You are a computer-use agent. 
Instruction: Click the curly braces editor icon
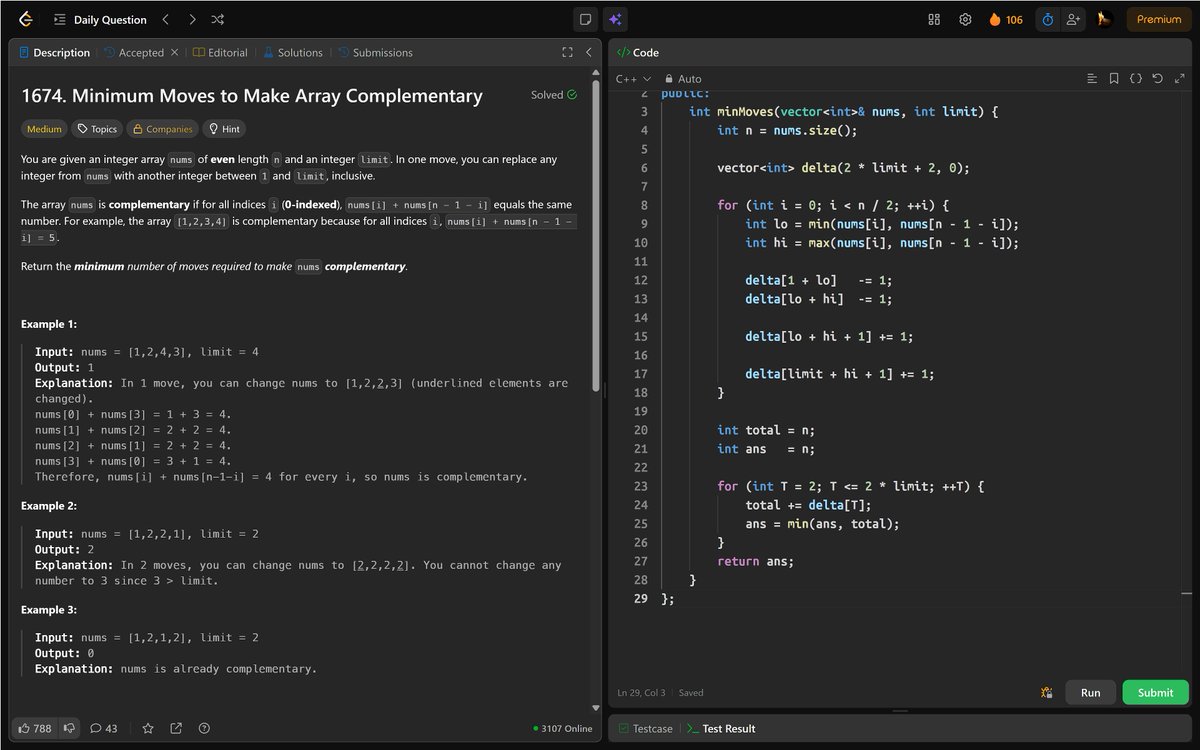pyautogui.click(x=1136, y=78)
